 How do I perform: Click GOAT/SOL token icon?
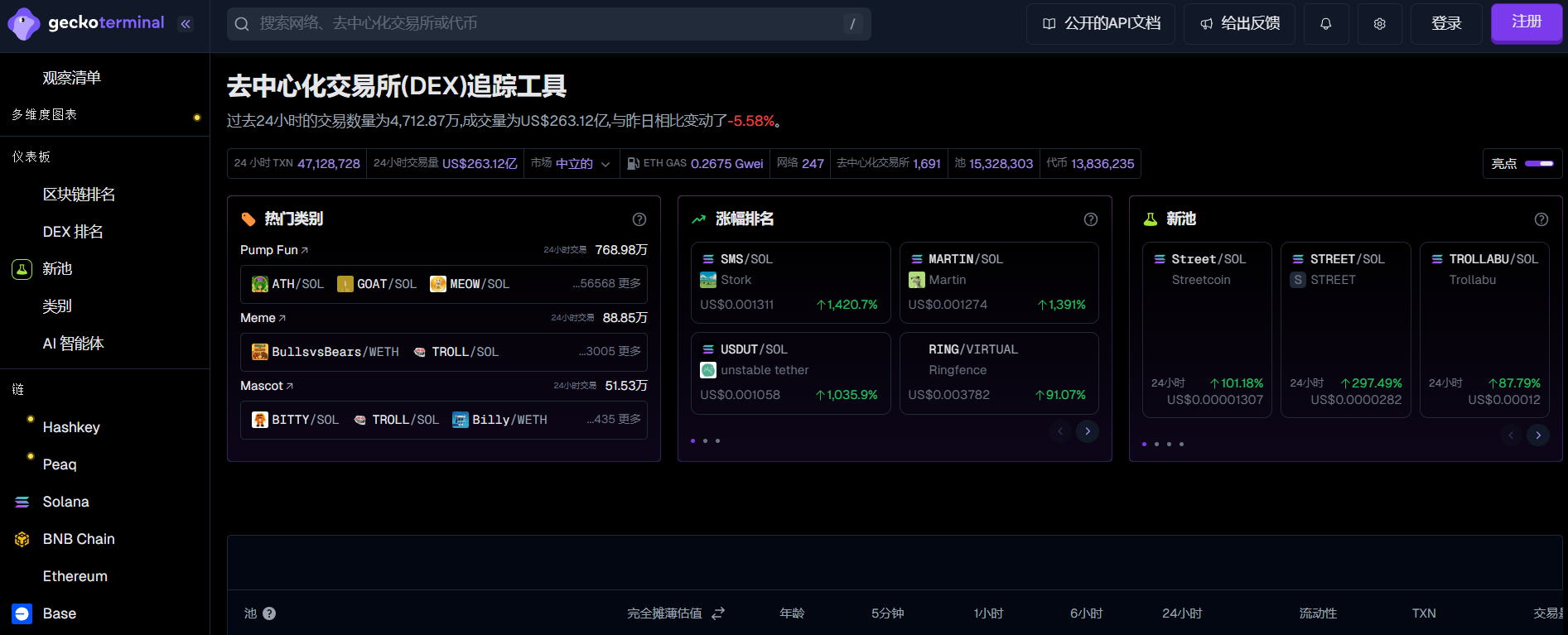[345, 284]
